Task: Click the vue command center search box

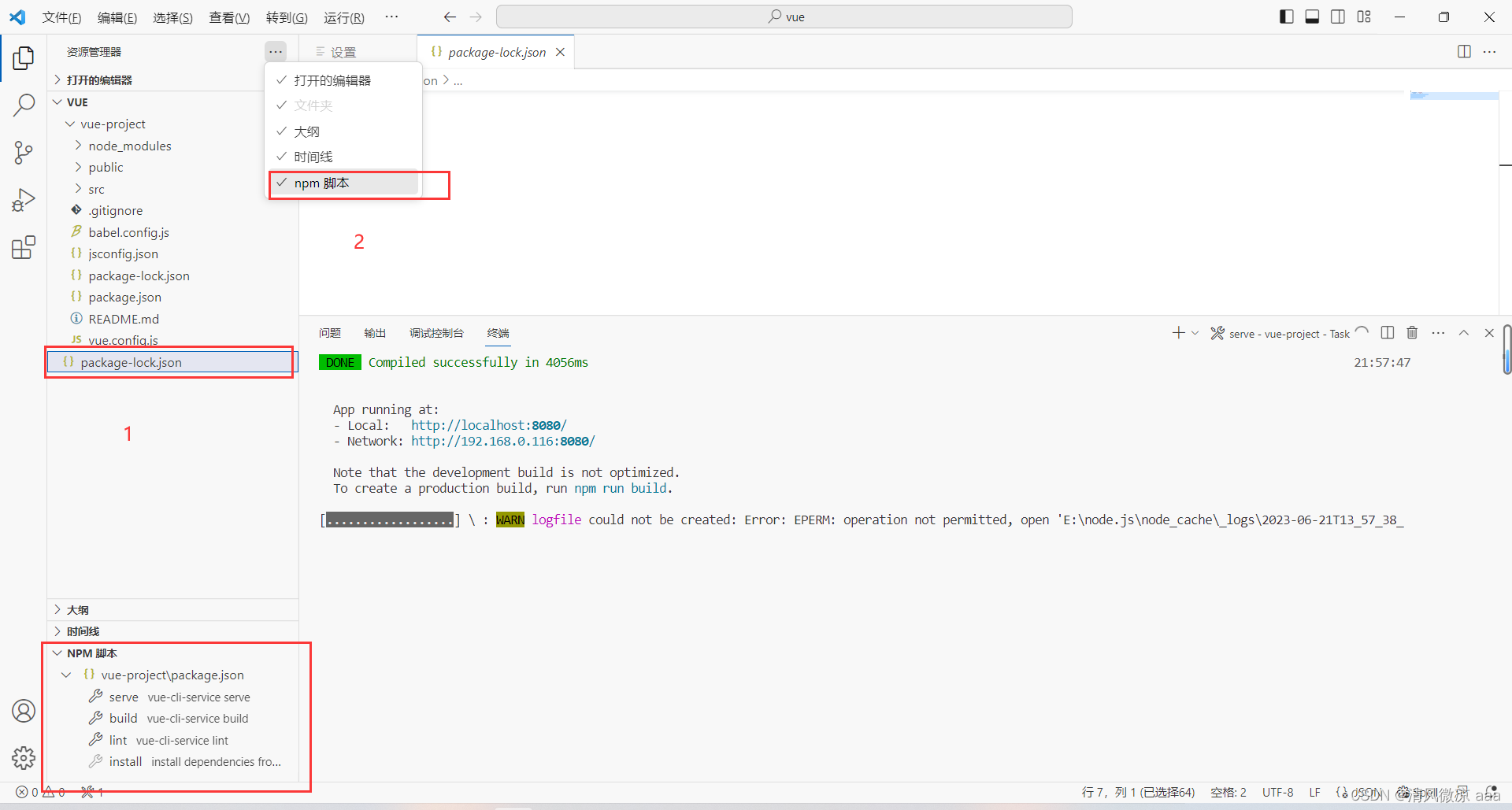Action: [x=784, y=17]
